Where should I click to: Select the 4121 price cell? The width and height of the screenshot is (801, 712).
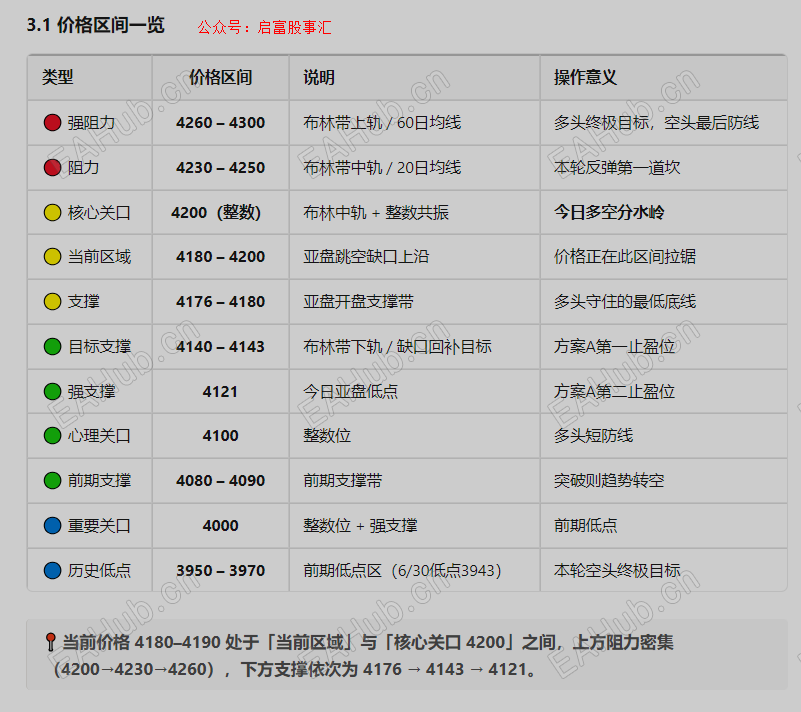pyautogui.click(x=220, y=392)
